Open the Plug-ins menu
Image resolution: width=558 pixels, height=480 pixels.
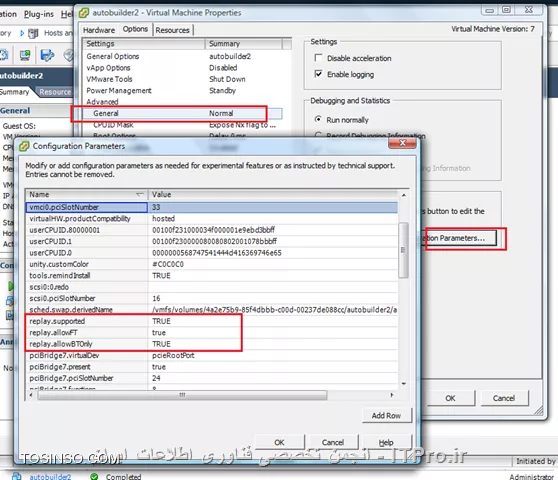[x=39, y=14]
